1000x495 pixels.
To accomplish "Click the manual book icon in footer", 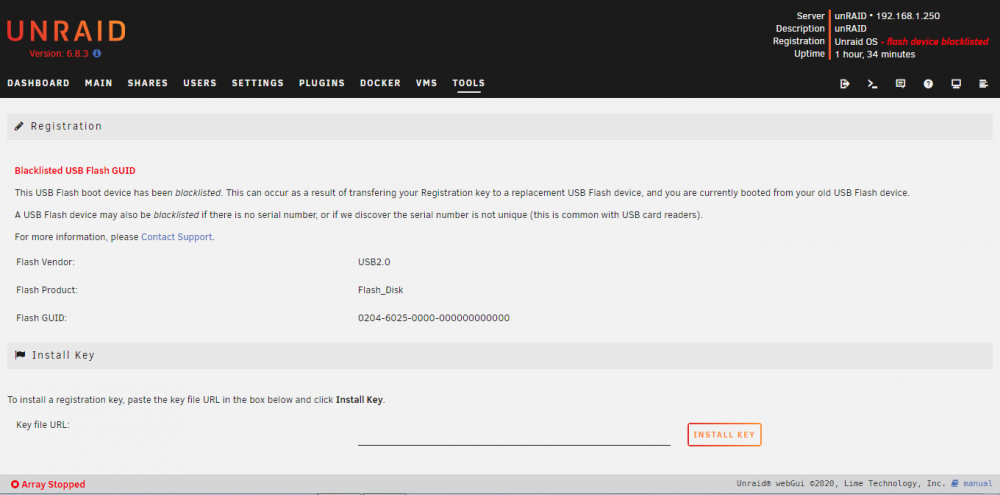I will click(955, 484).
